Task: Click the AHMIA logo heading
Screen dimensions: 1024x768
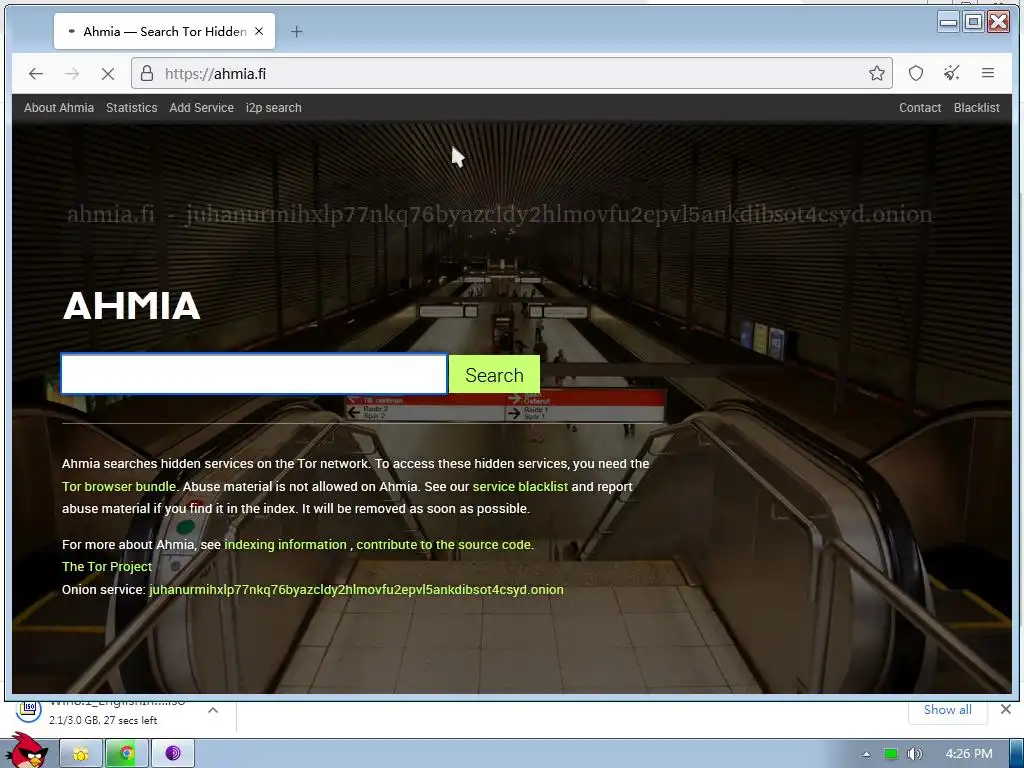Action: [x=131, y=306]
